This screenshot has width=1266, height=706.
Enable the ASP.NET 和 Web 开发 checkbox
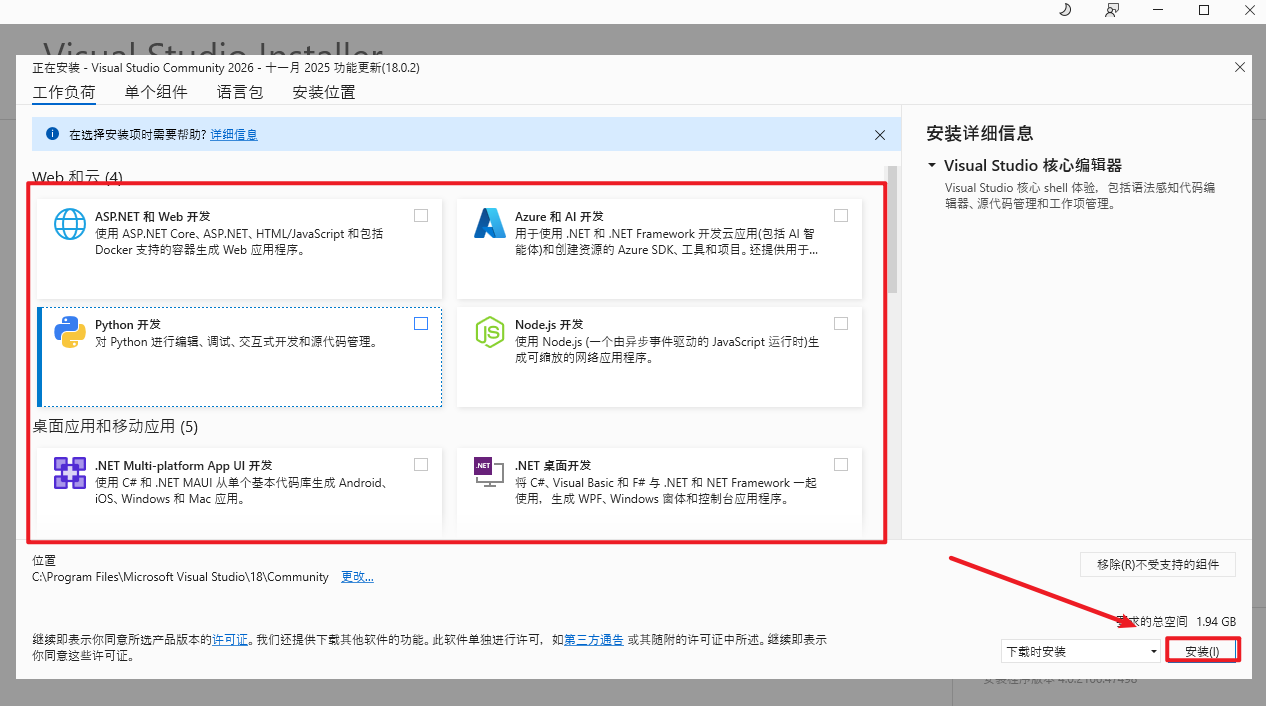point(421,215)
